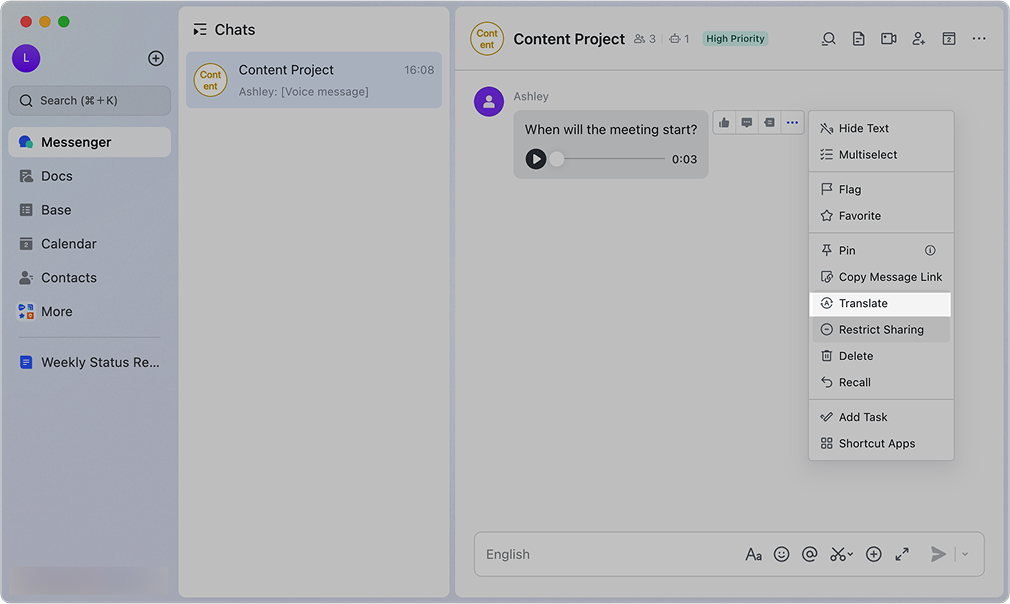Image resolution: width=1010 pixels, height=604 pixels.
Task: Open header more options ellipsis
Action: click(979, 39)
